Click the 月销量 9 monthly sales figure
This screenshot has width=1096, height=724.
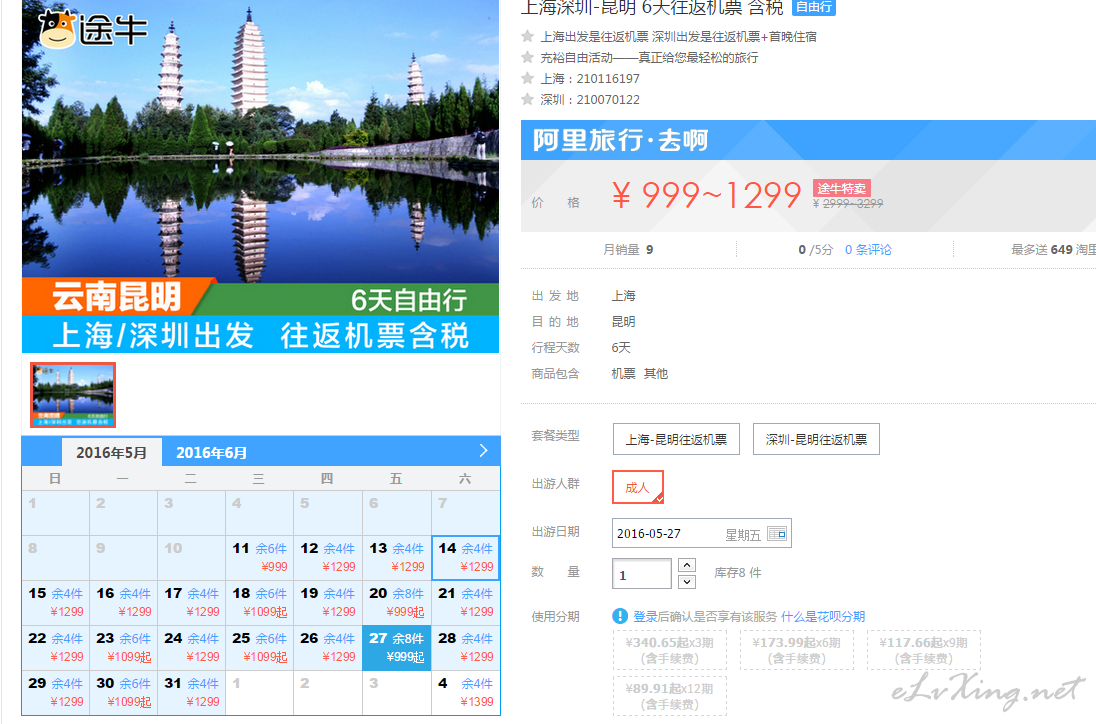pos(628,249)
